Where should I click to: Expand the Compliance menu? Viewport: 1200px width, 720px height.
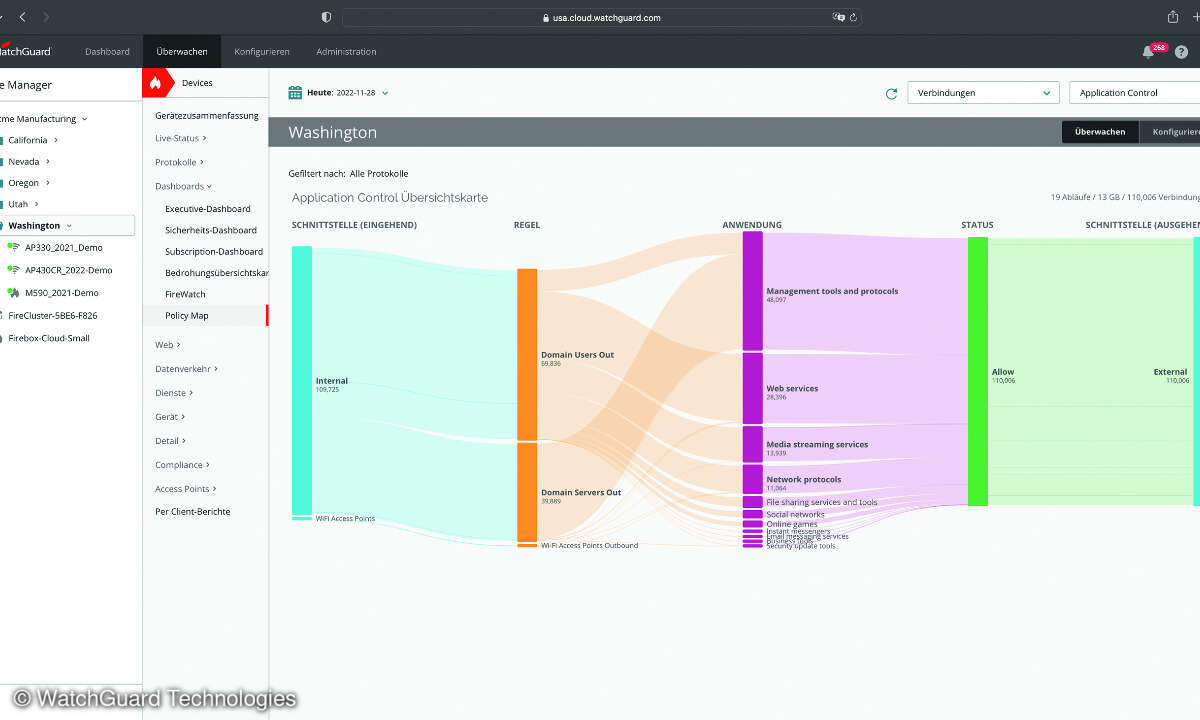point(185,465)
